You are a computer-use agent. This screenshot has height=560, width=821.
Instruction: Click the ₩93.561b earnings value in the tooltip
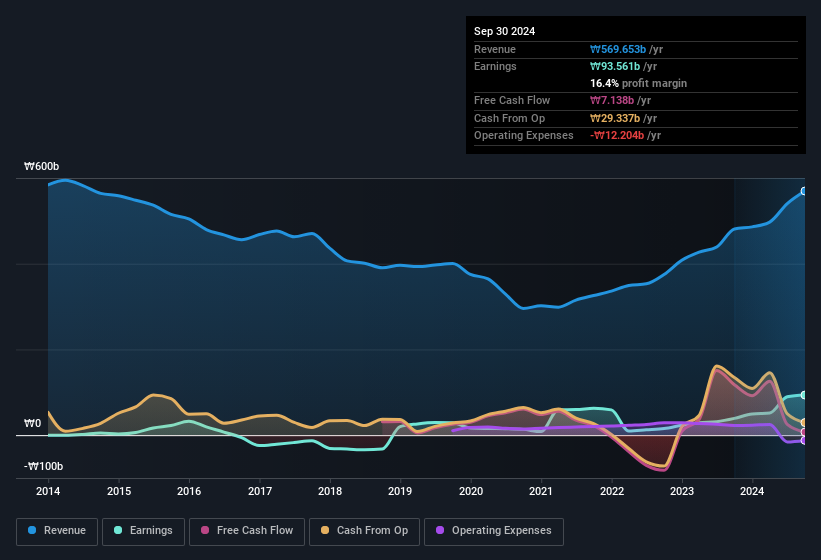615,66
